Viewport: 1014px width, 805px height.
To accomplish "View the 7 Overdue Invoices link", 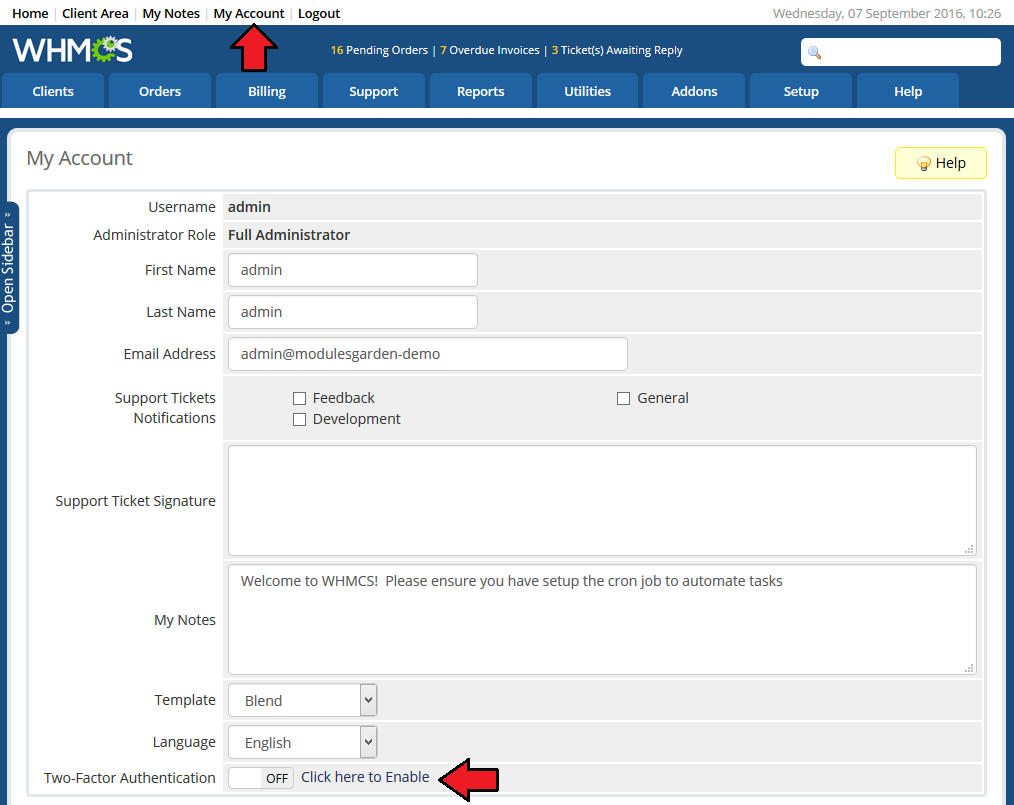I will [490, 50].
